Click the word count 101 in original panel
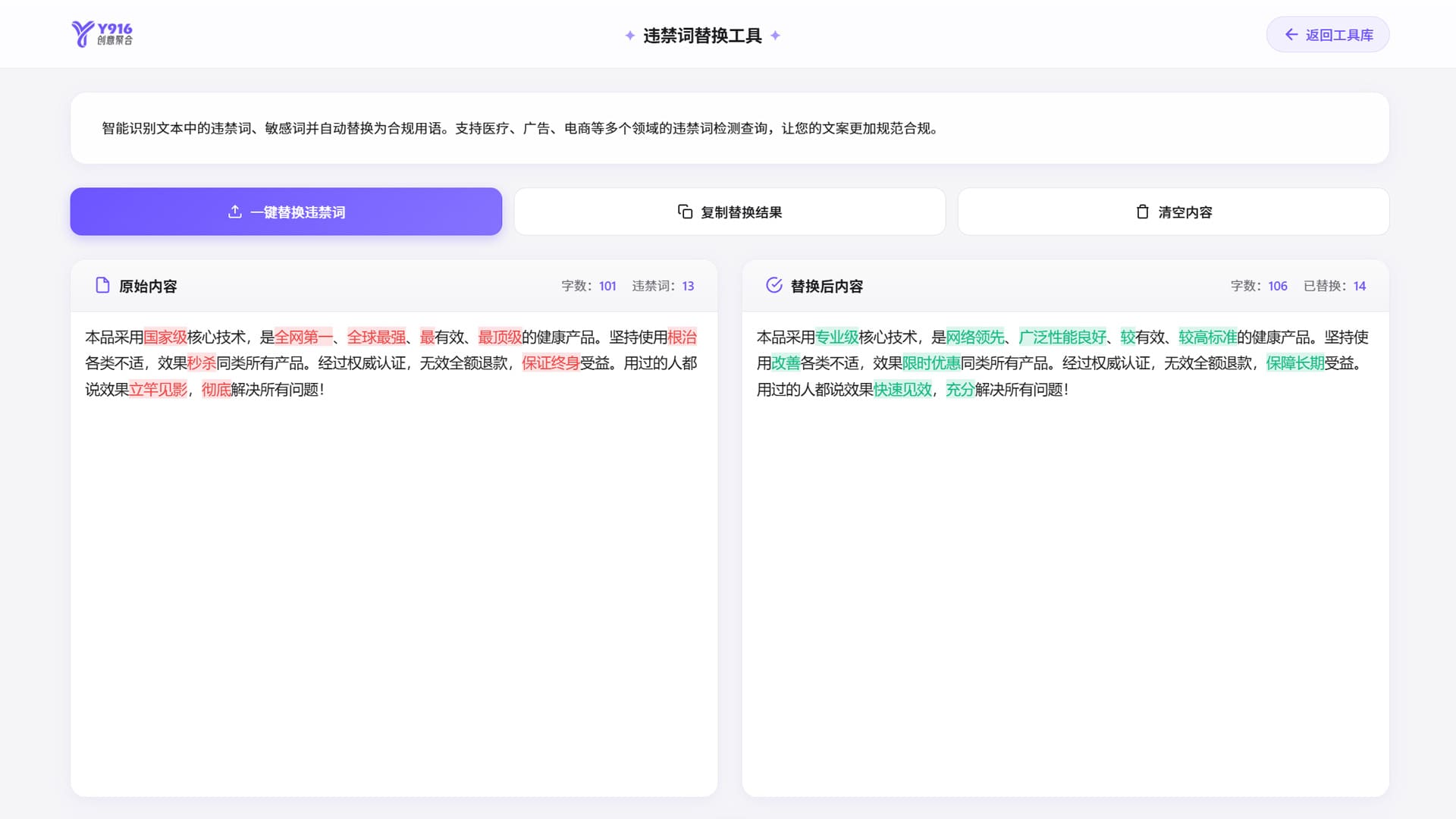The width and height of the screenshot is (1456, 819). pyautogui.click(x=607, y=286)
